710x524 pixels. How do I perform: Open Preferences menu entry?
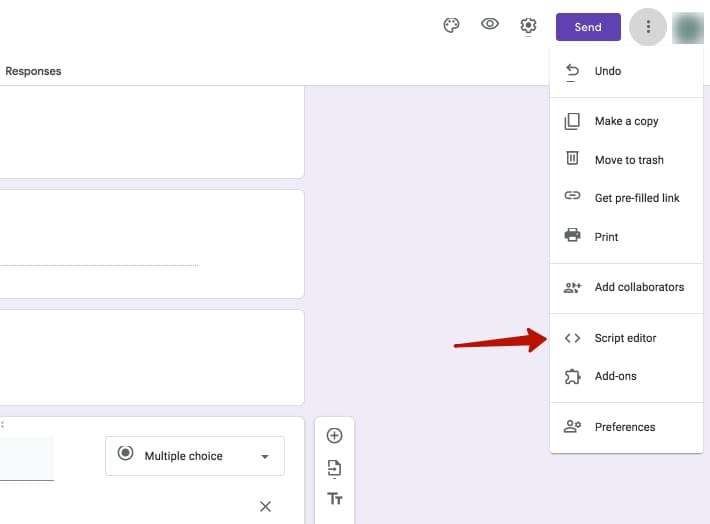[627, 427]
